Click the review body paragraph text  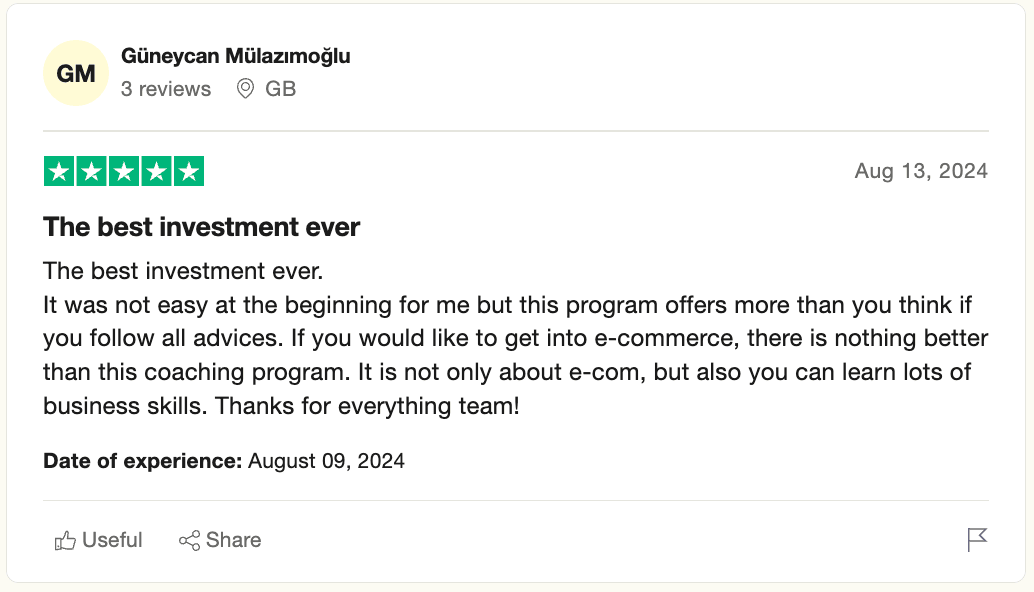[507, 338]
